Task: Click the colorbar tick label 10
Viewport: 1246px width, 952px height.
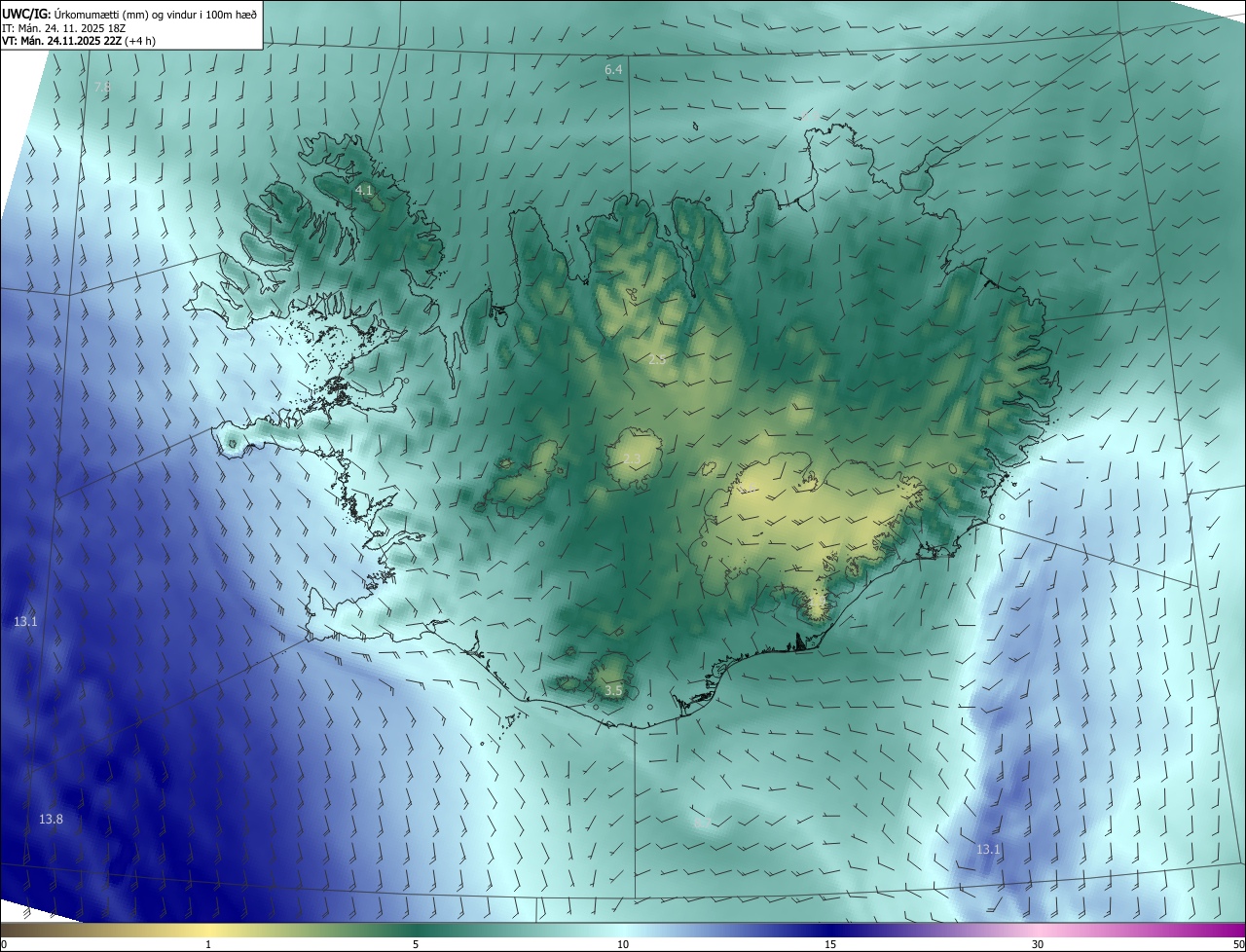Action: tap(623, 944)
